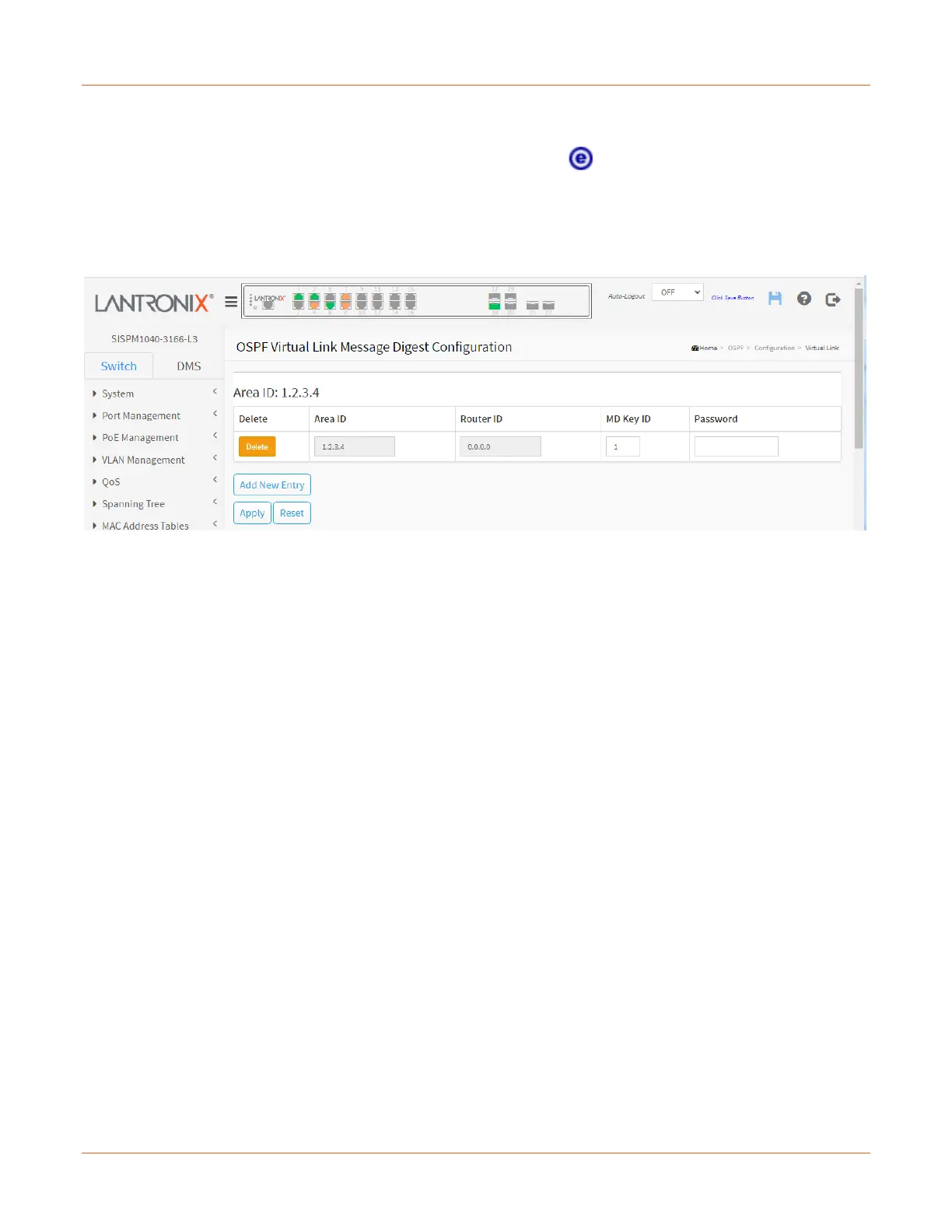Click the Home breadcrumb link
Screen dimensions: 952x1232
pos(705,348)
